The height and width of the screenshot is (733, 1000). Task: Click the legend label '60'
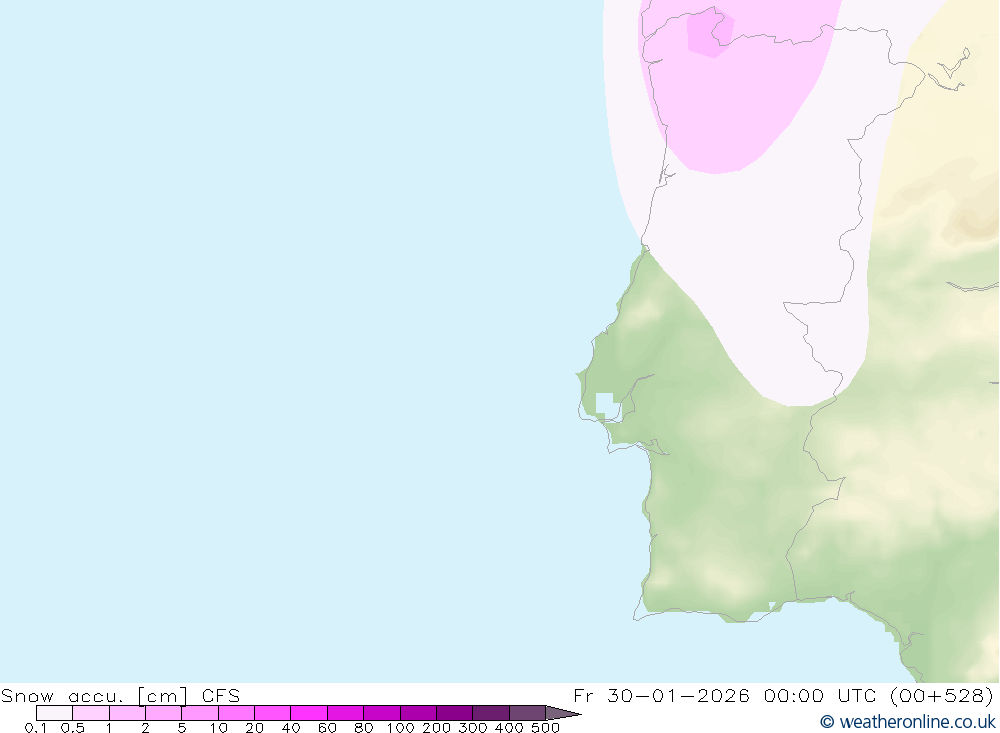click(327, 727)
